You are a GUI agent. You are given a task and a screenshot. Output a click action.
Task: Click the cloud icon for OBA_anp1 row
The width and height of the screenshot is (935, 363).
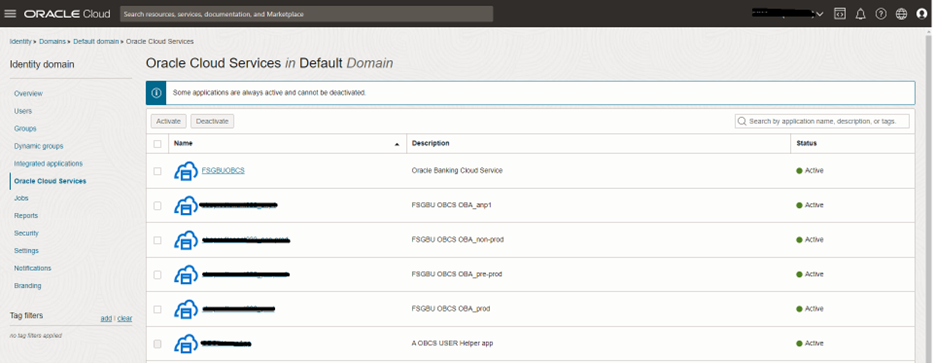(x=185, y=206)
